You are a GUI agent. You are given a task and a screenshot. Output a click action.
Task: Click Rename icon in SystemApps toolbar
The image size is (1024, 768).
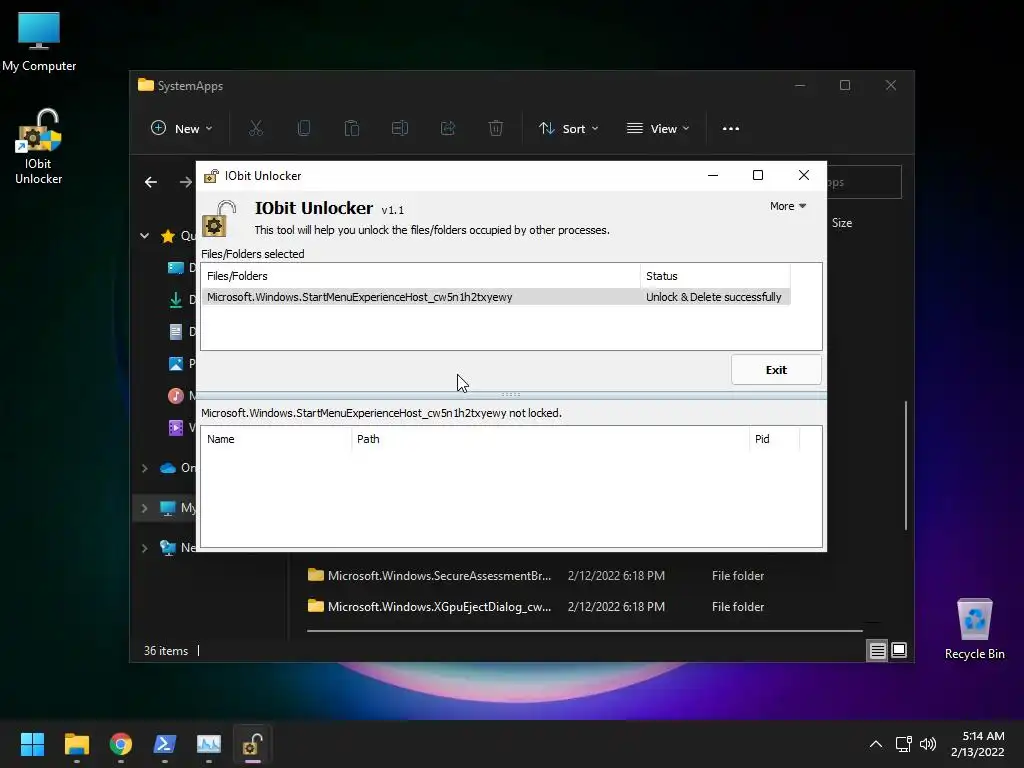point(400,128)
